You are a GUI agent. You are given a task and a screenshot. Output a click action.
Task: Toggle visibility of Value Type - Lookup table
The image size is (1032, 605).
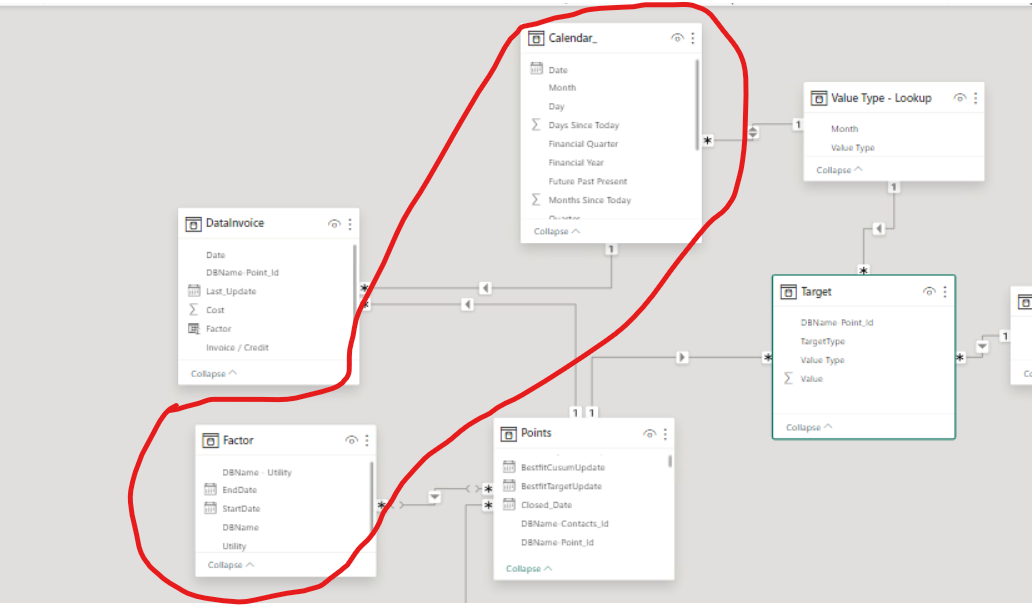click(x=960, y=98)
